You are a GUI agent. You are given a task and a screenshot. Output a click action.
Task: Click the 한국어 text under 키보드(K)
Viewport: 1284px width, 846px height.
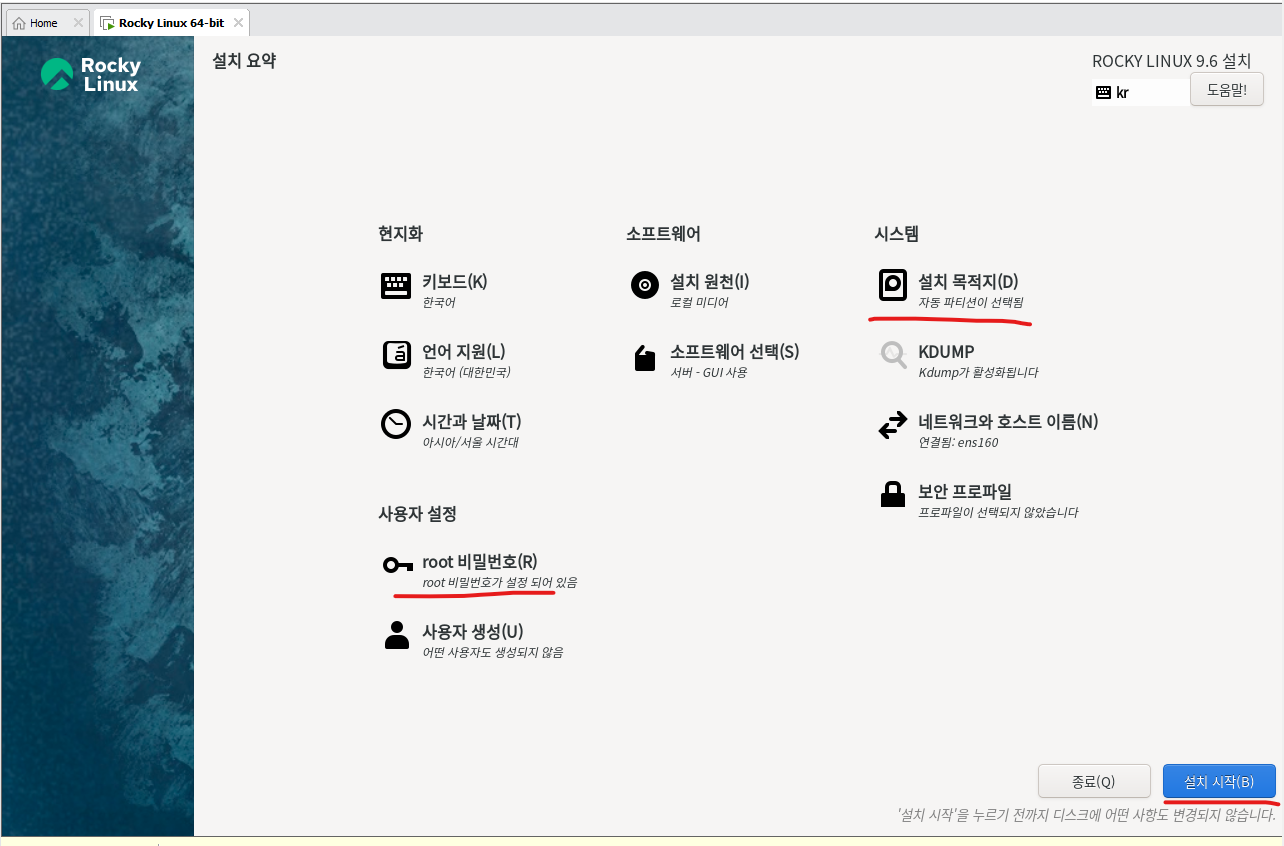coord(439,302)
